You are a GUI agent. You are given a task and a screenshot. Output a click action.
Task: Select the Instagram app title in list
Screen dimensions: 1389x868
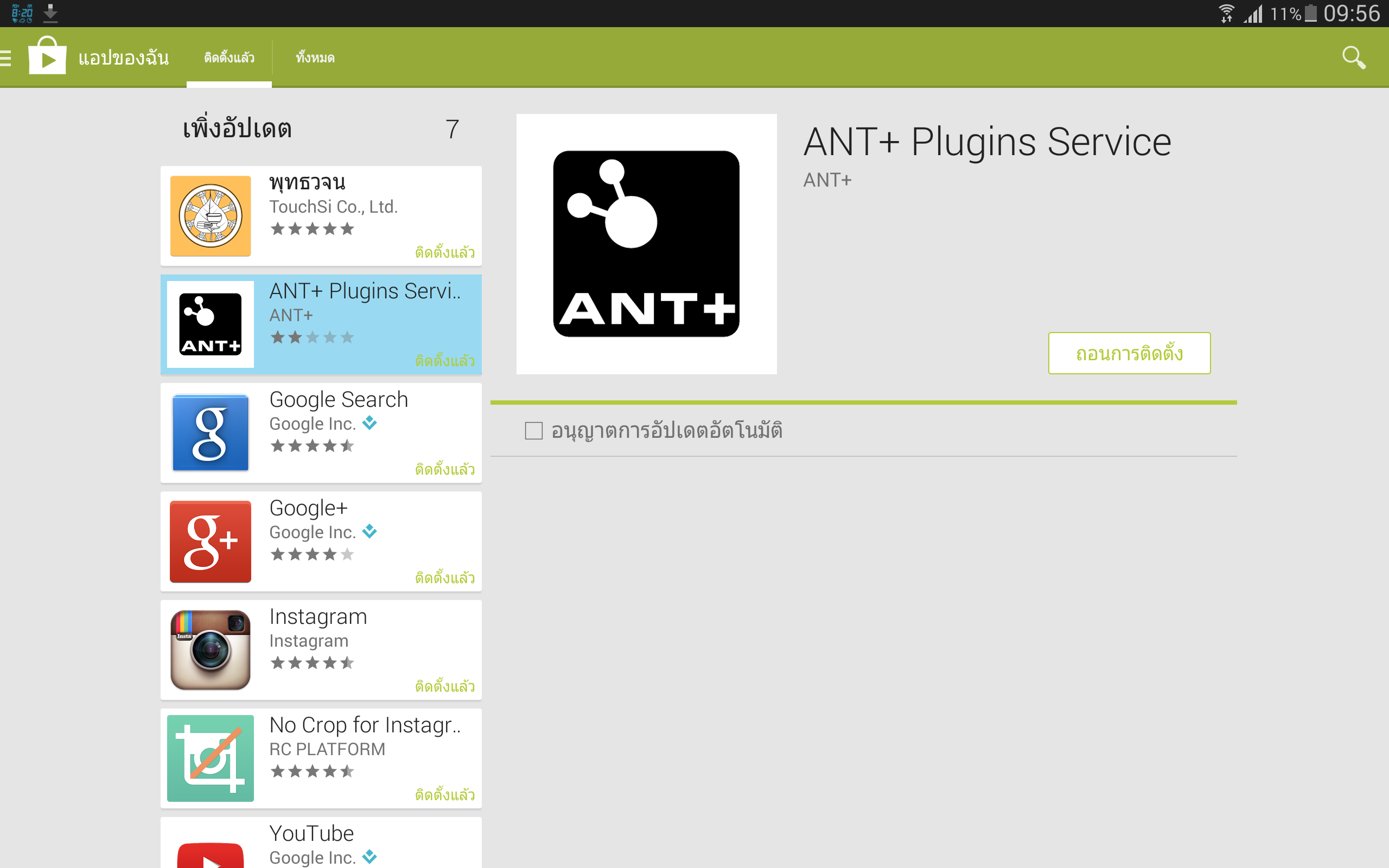click(x=318, y=617)
